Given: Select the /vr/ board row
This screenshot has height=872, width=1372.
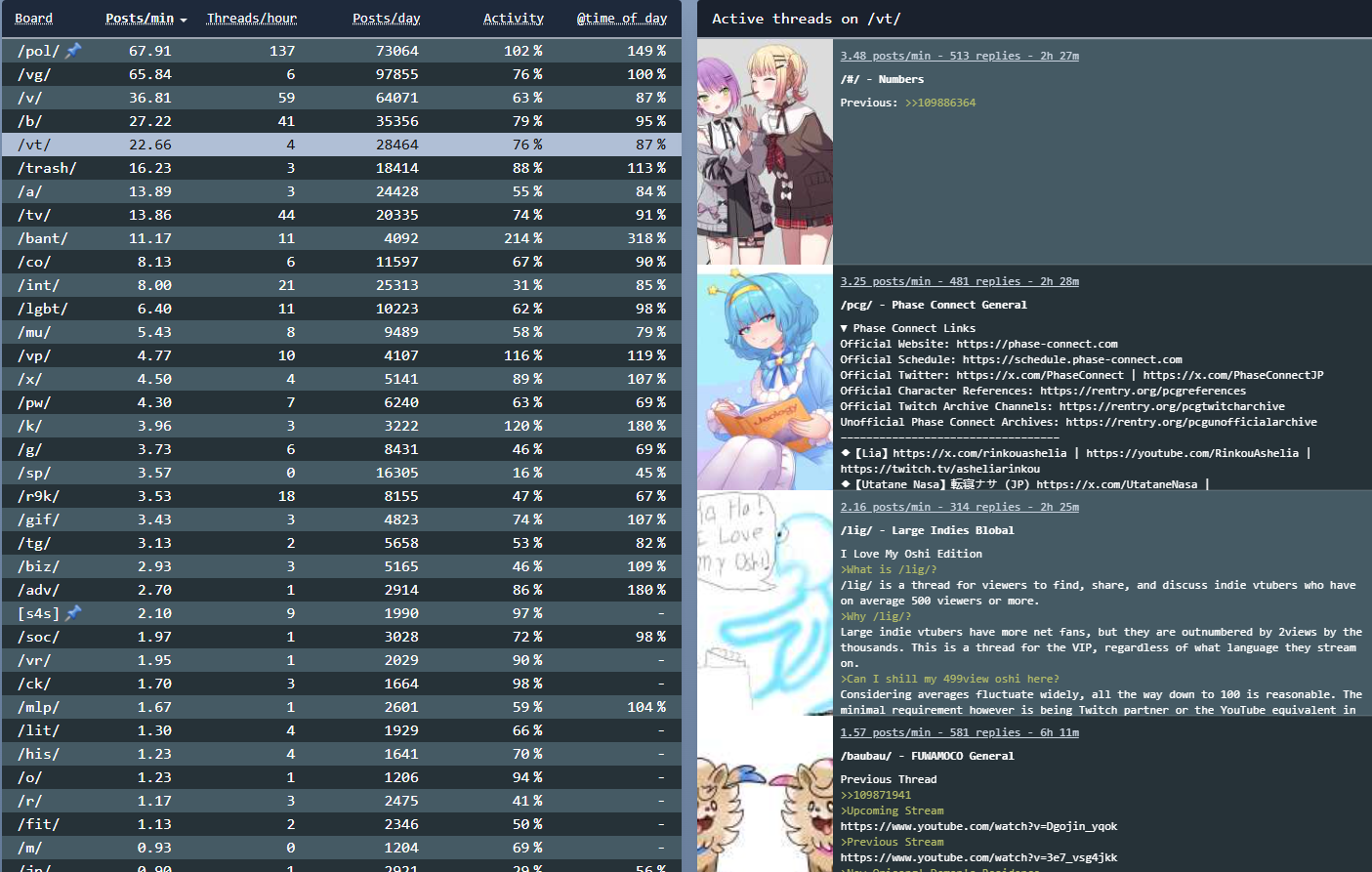Looking at the screenshot, I should point(342,660).
